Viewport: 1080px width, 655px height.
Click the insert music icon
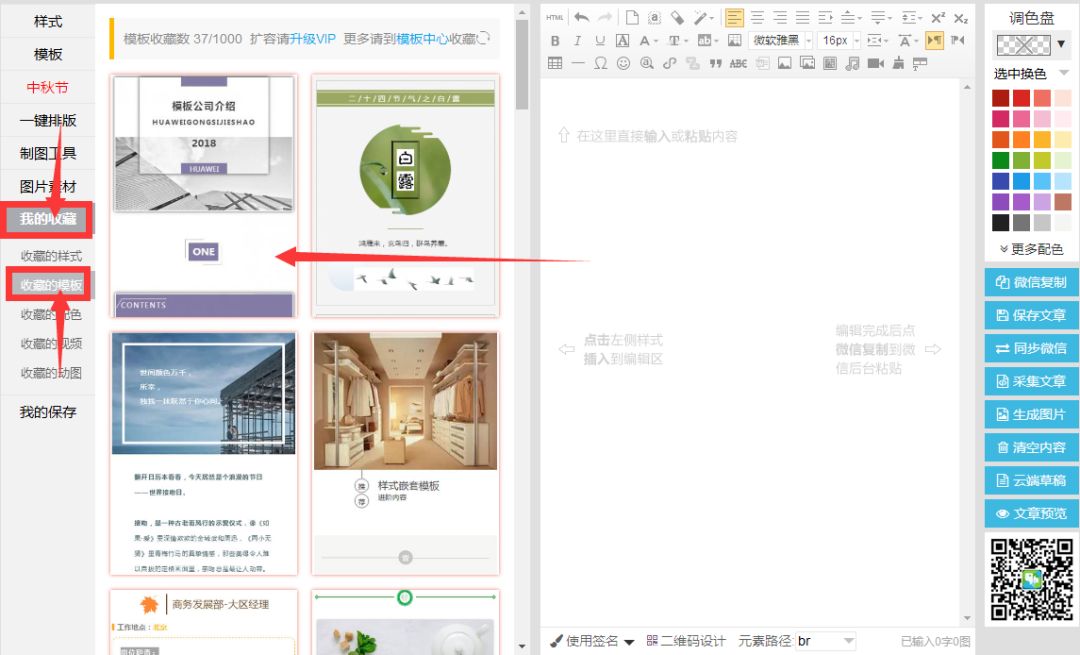tap(852, 63)
